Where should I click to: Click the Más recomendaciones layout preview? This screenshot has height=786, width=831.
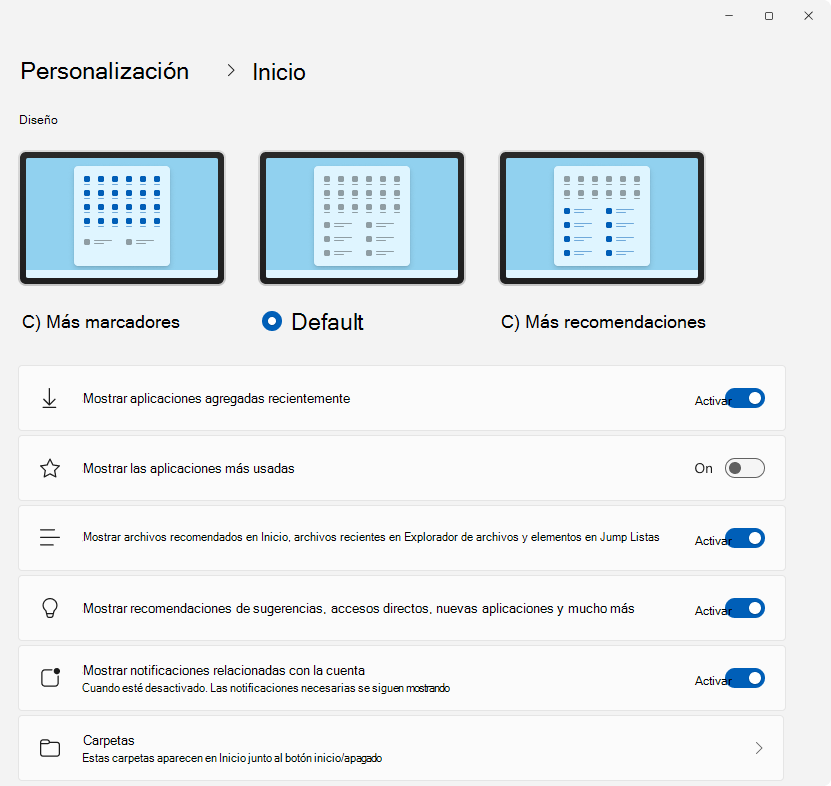pos(602,218)
